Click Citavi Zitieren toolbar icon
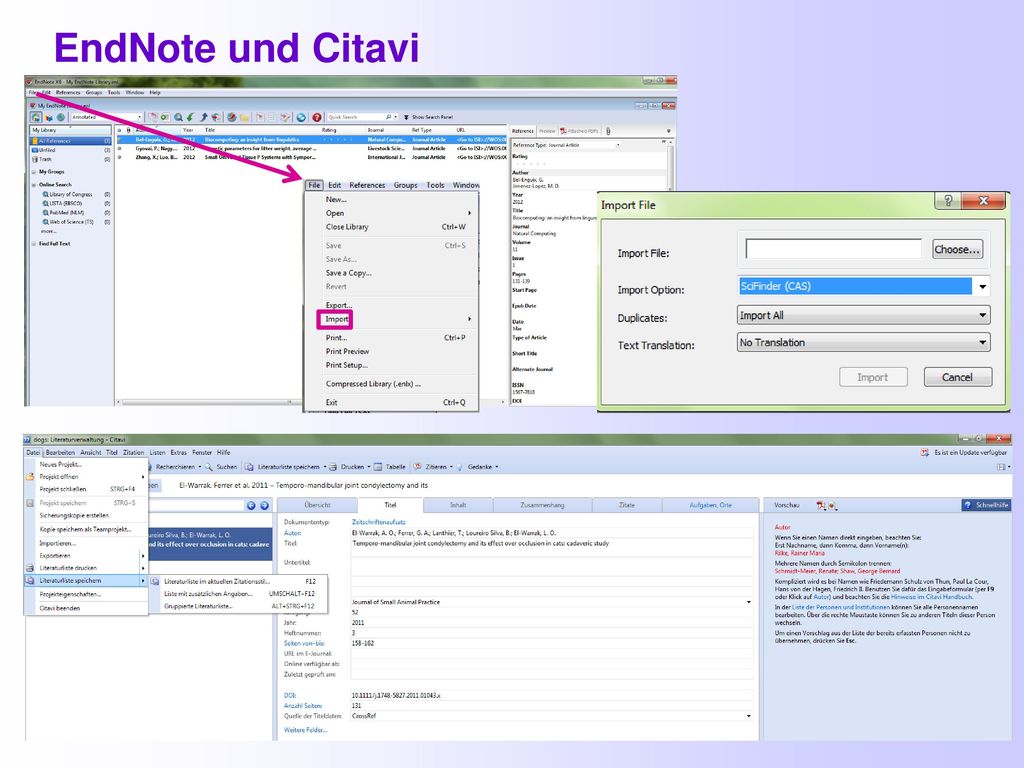This screenshot has width=1024, height=768. [x=417, y=467]
